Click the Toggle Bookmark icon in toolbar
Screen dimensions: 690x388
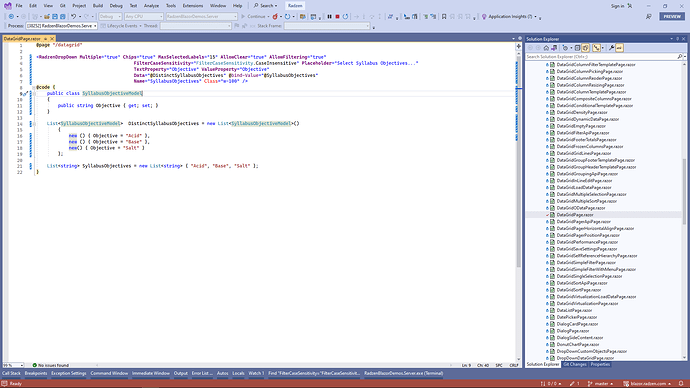coord(444,17)
